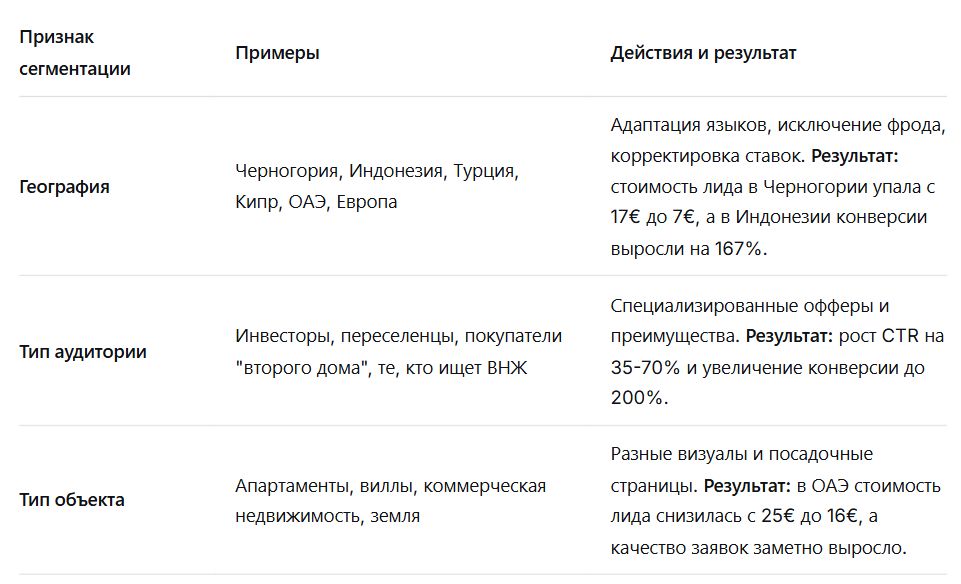Select the "Тип объекта" row label
The image size is (961, 584).
click(72, 500)
